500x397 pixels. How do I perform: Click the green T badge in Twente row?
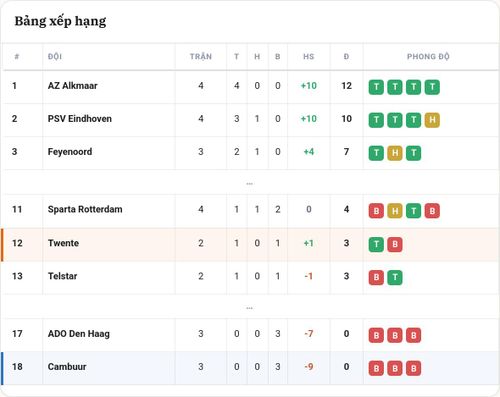[376, 244]
